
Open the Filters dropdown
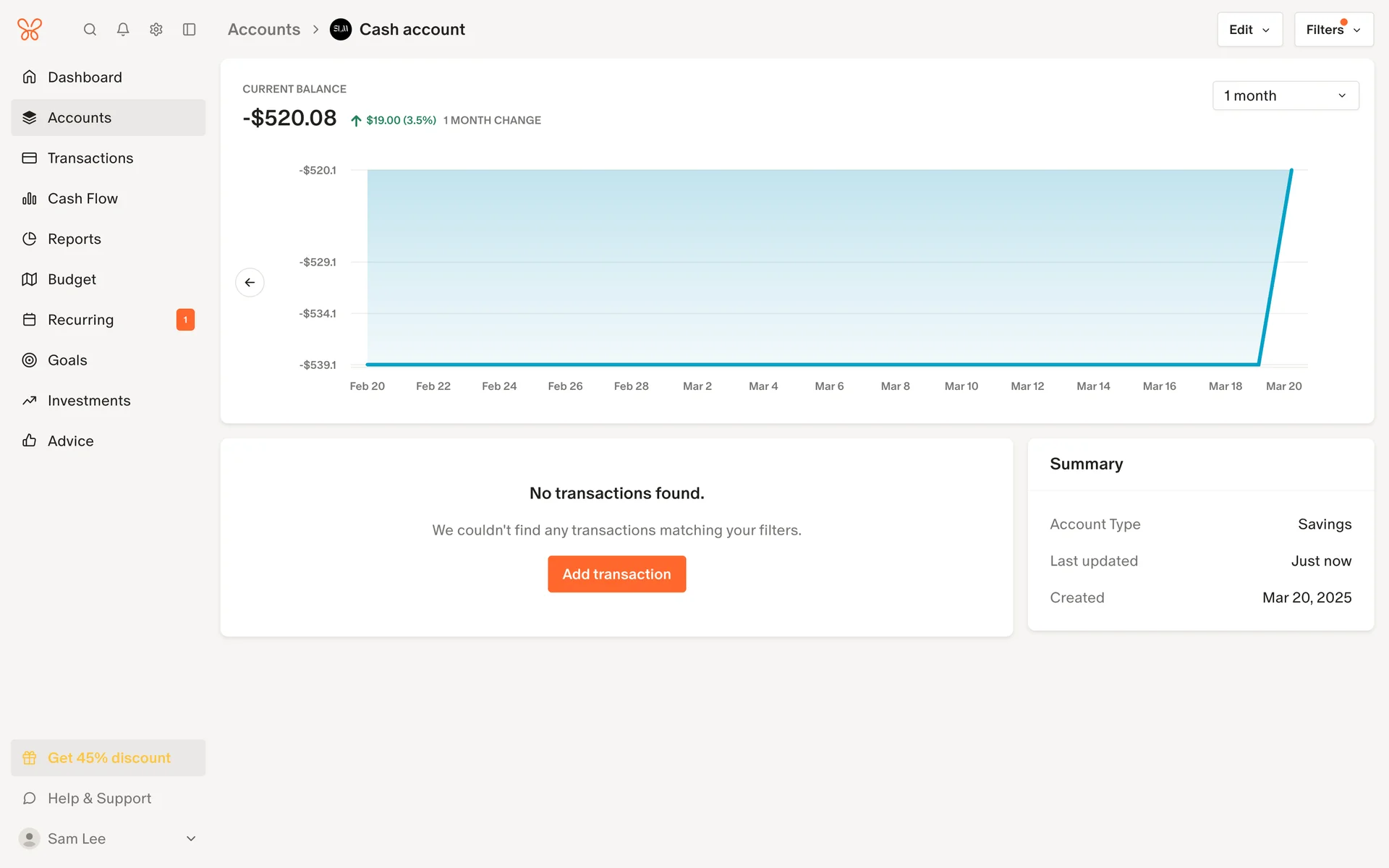pos(1333,30)
